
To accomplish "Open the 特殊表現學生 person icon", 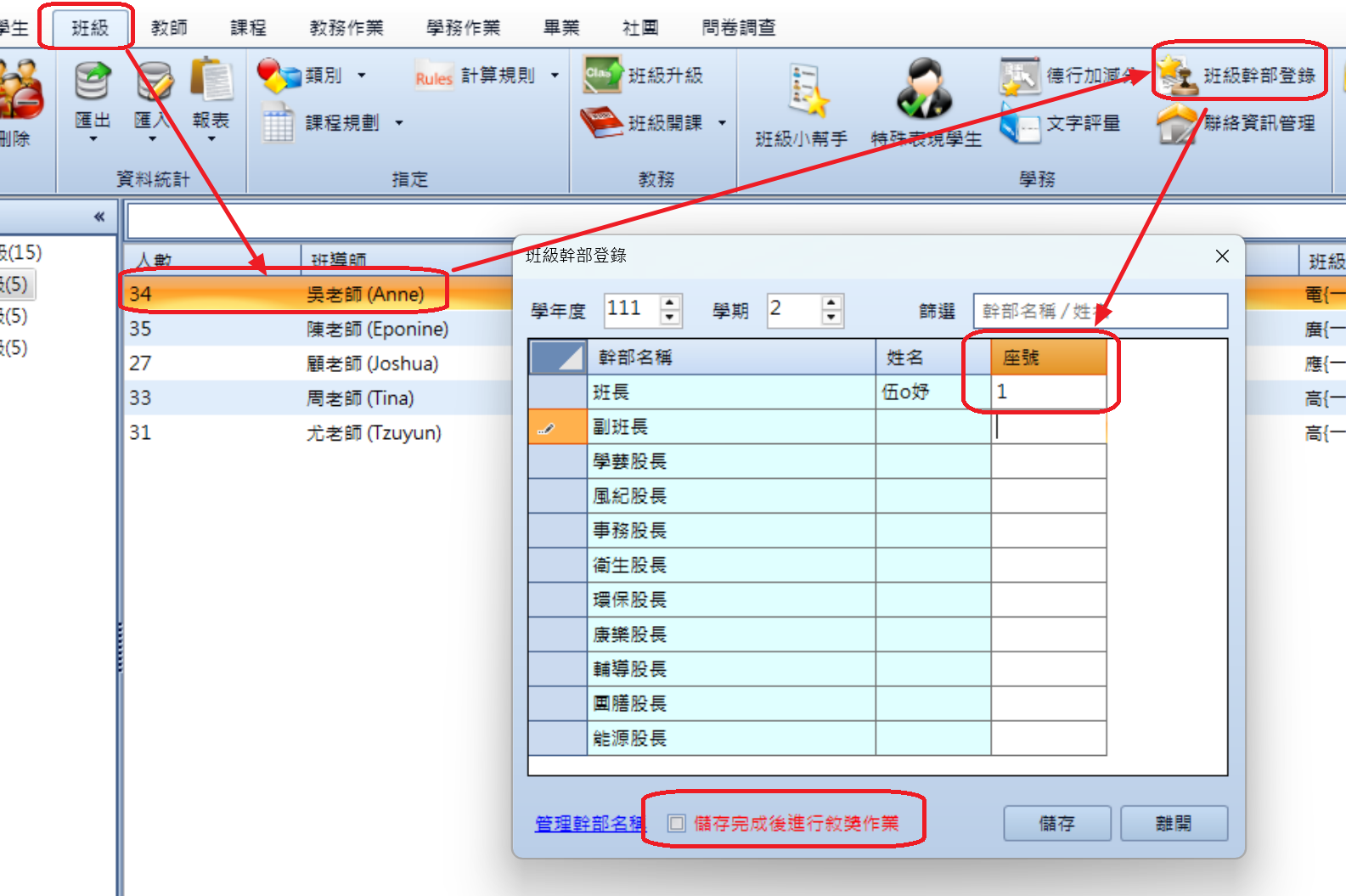I will [925, 88].
